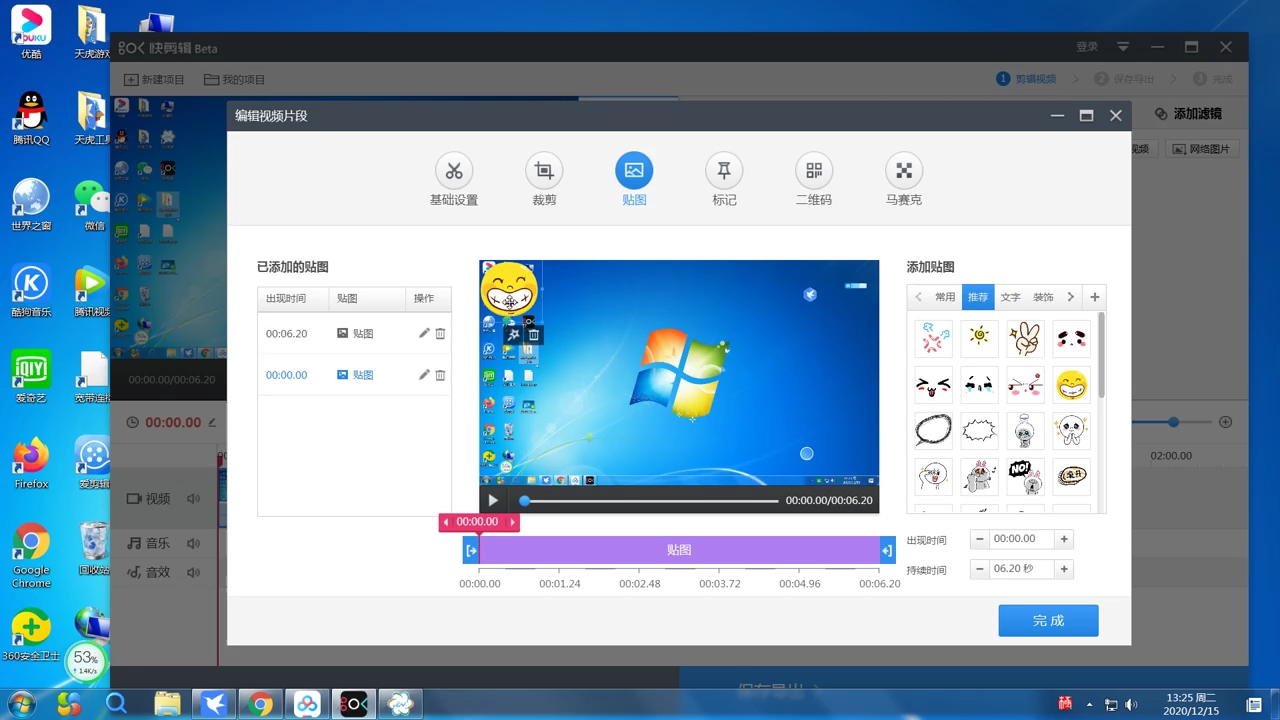Open 我的项目 in main window
The image size is (1280, 720).
(235, 79)
